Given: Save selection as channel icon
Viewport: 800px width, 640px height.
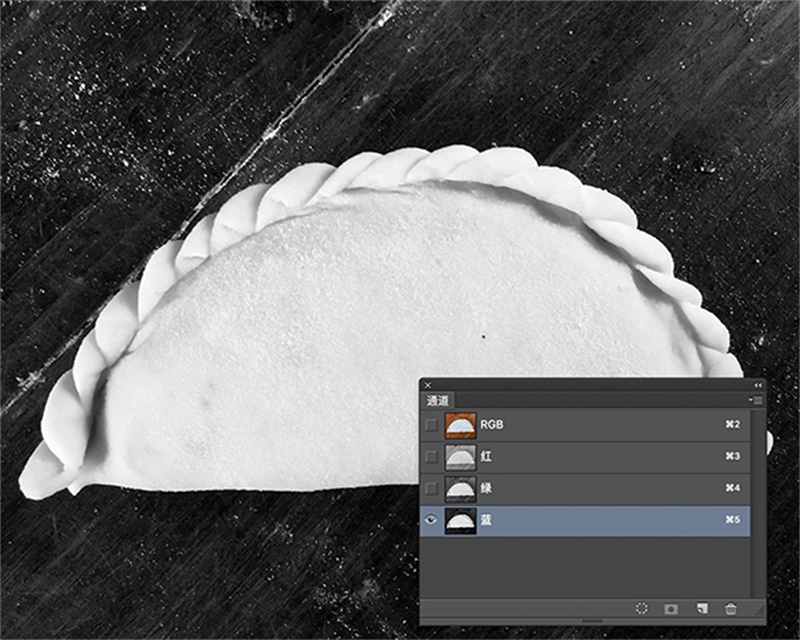Looking at the screenshot, I should pyautogui.click(x=672, y=608).
